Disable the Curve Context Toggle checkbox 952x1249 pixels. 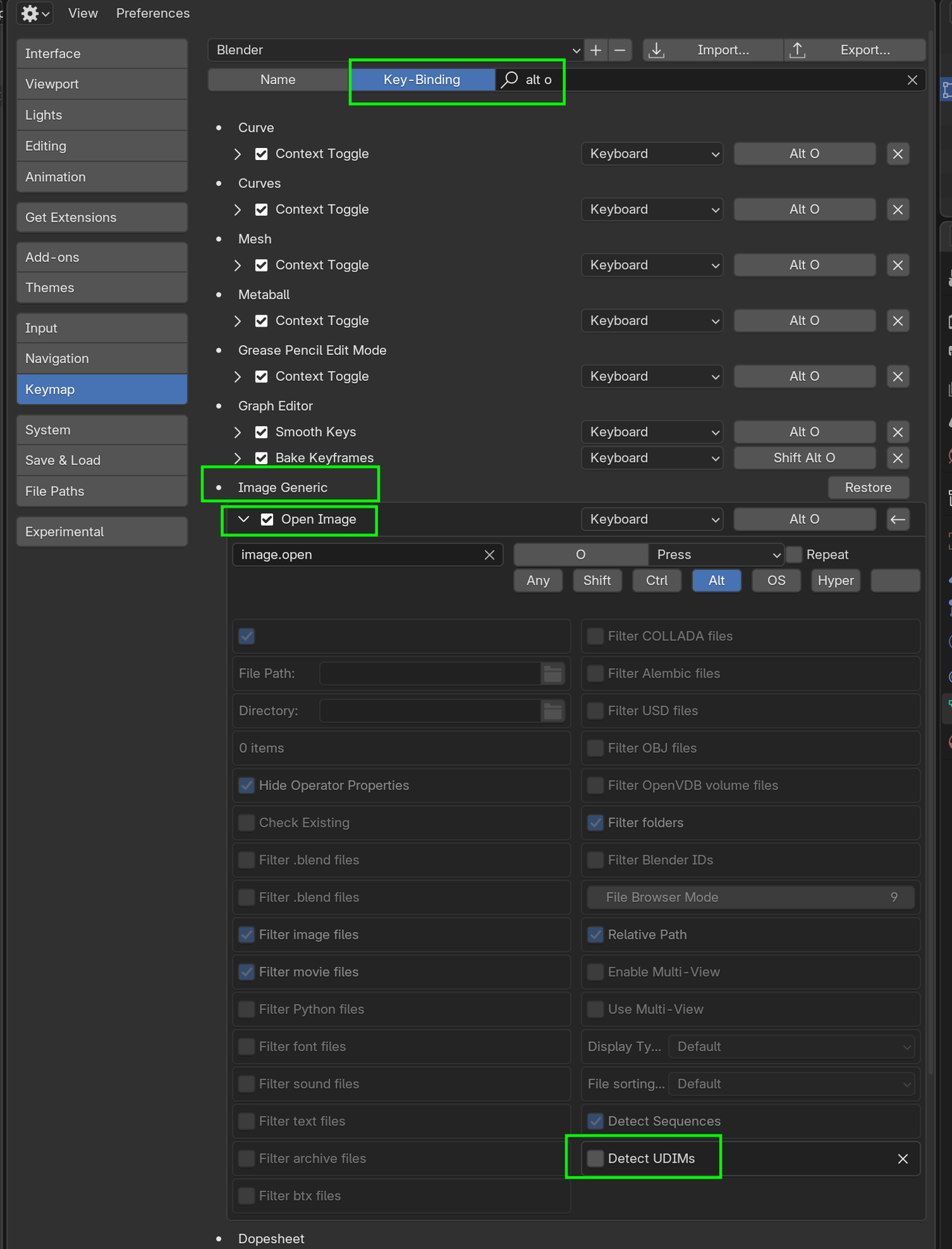262,154
